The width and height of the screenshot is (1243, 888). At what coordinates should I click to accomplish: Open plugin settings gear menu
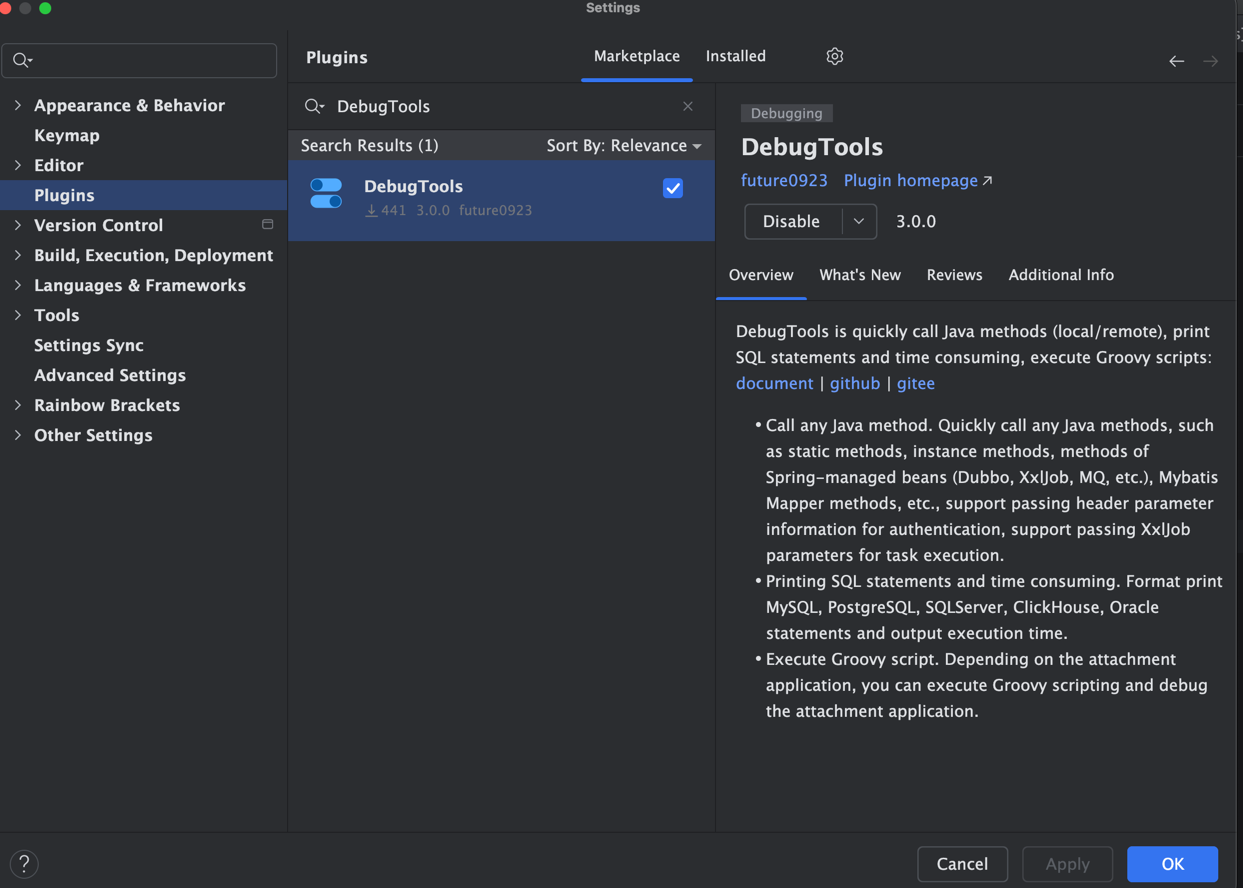click(835, 57)
